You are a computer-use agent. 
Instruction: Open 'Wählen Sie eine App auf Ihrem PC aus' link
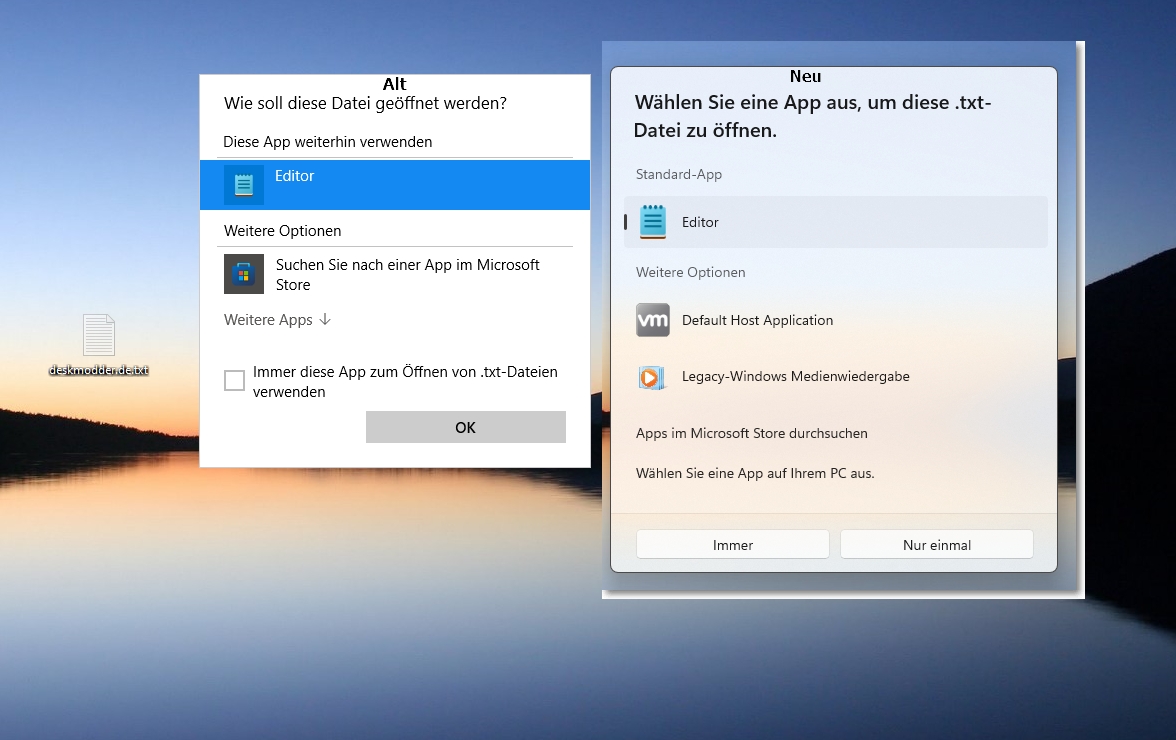[755, 473]
